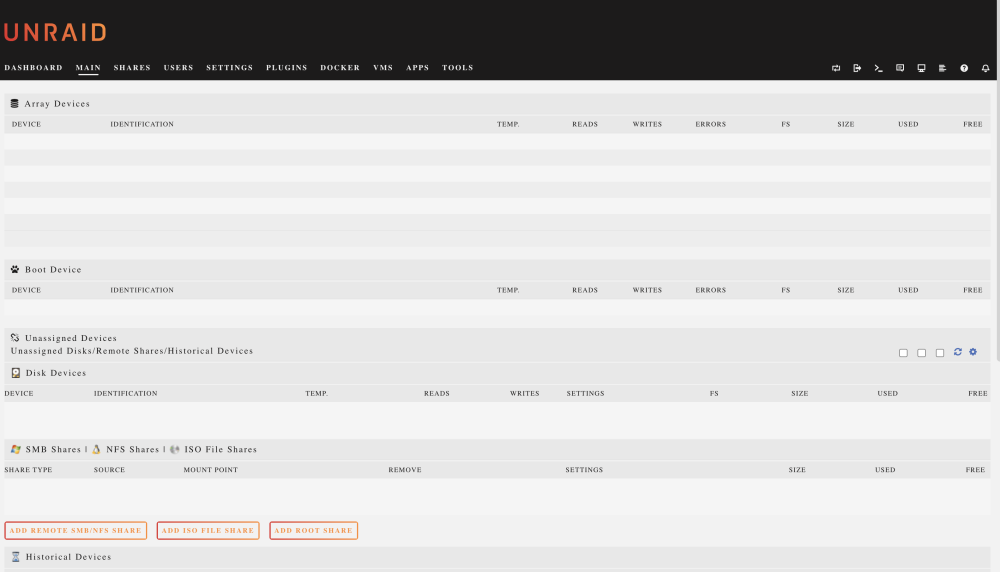This screenshot has height=572, width=1000.
Task: Click the Unassigned Devices unlink icon
Action: (x=15, y=338)
